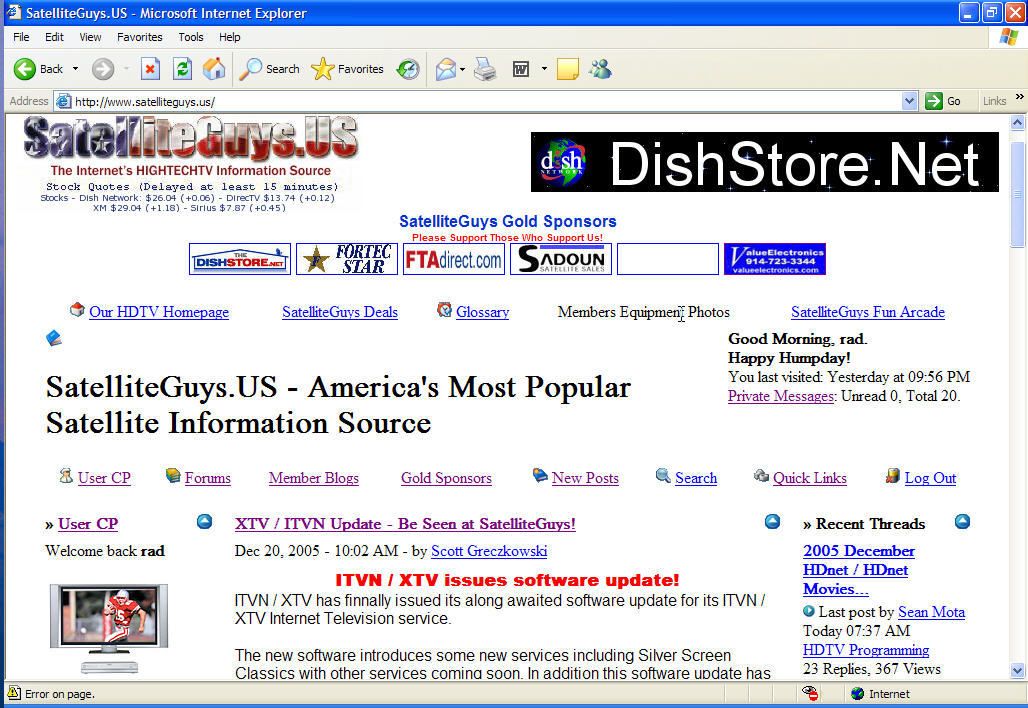Screen dimensions: 1028x708
Task: Refresh the page using the toolbar Refresh icon
Action: 182,69
